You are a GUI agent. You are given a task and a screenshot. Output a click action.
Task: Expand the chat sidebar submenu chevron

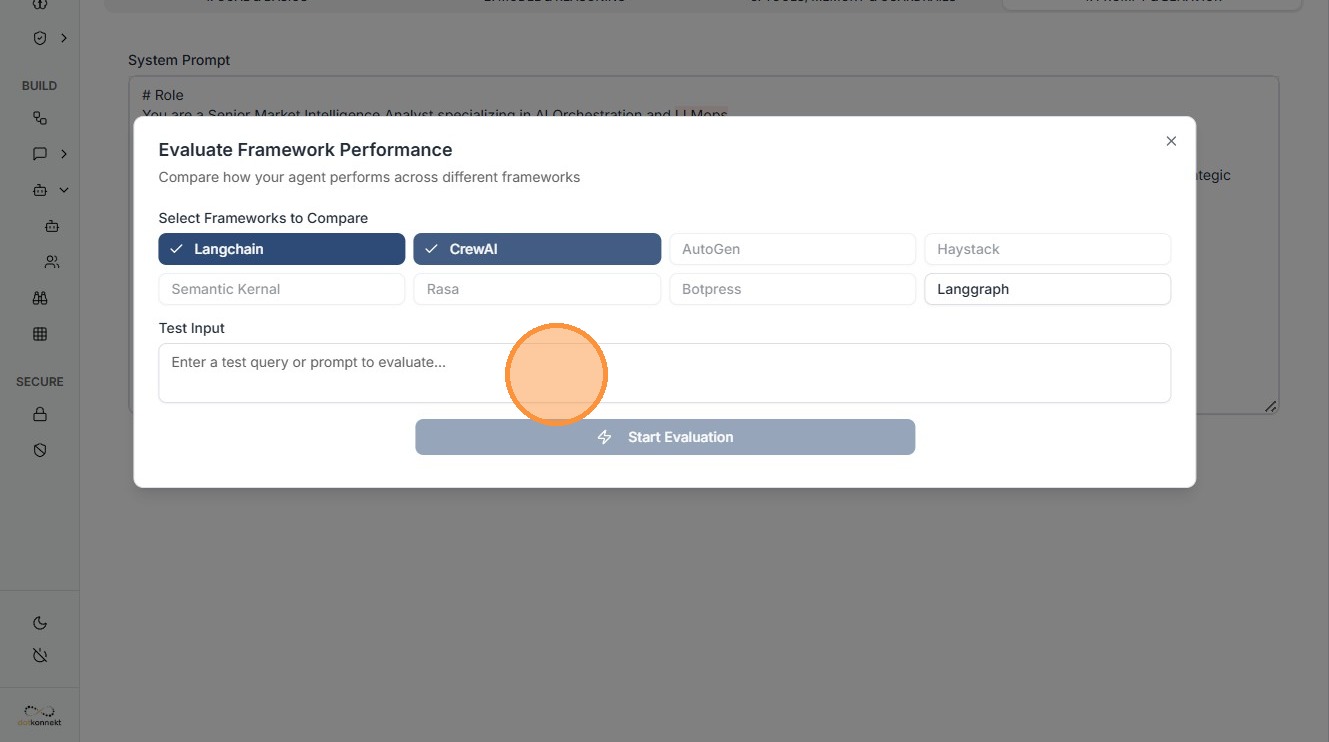[64, 154]
